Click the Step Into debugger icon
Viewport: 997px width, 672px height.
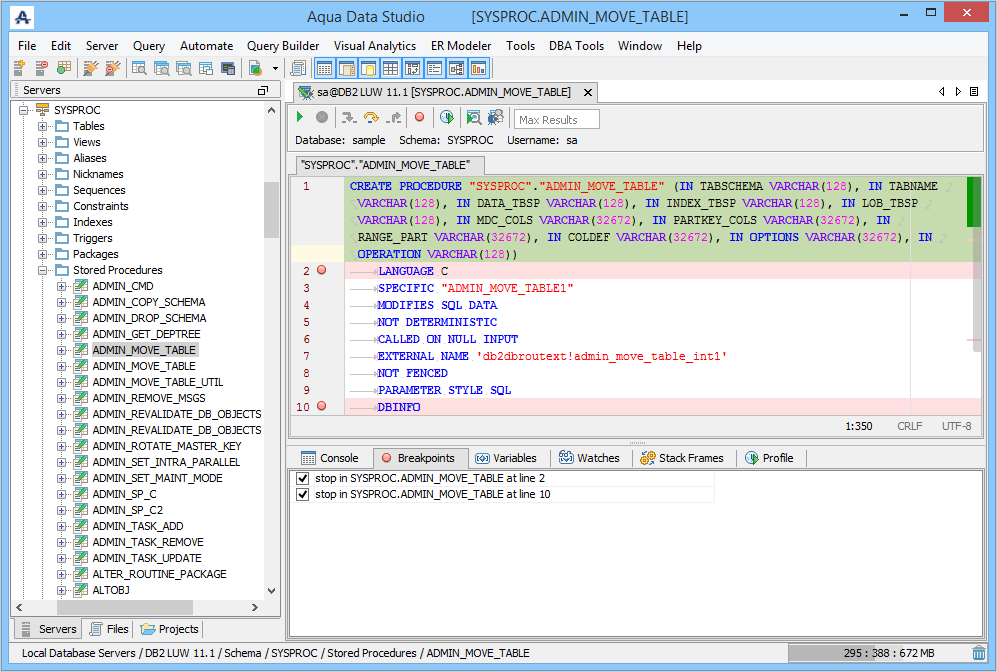(348, 118)
